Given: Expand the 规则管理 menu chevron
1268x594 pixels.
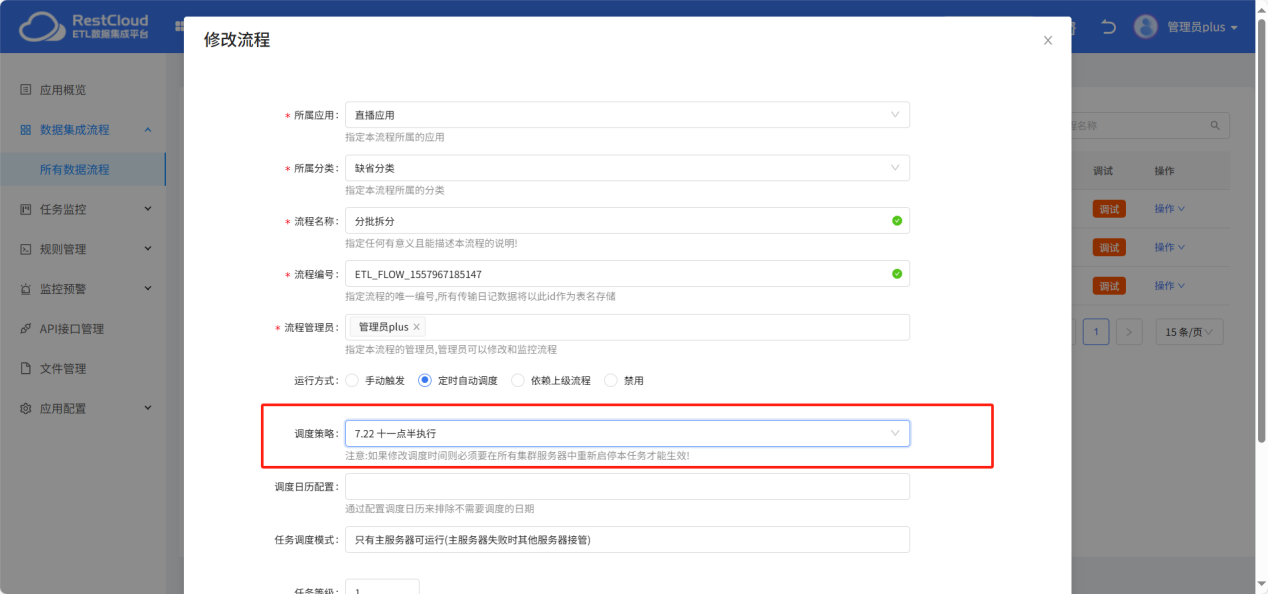Looking at the screenshot, I should coord(148,249).
